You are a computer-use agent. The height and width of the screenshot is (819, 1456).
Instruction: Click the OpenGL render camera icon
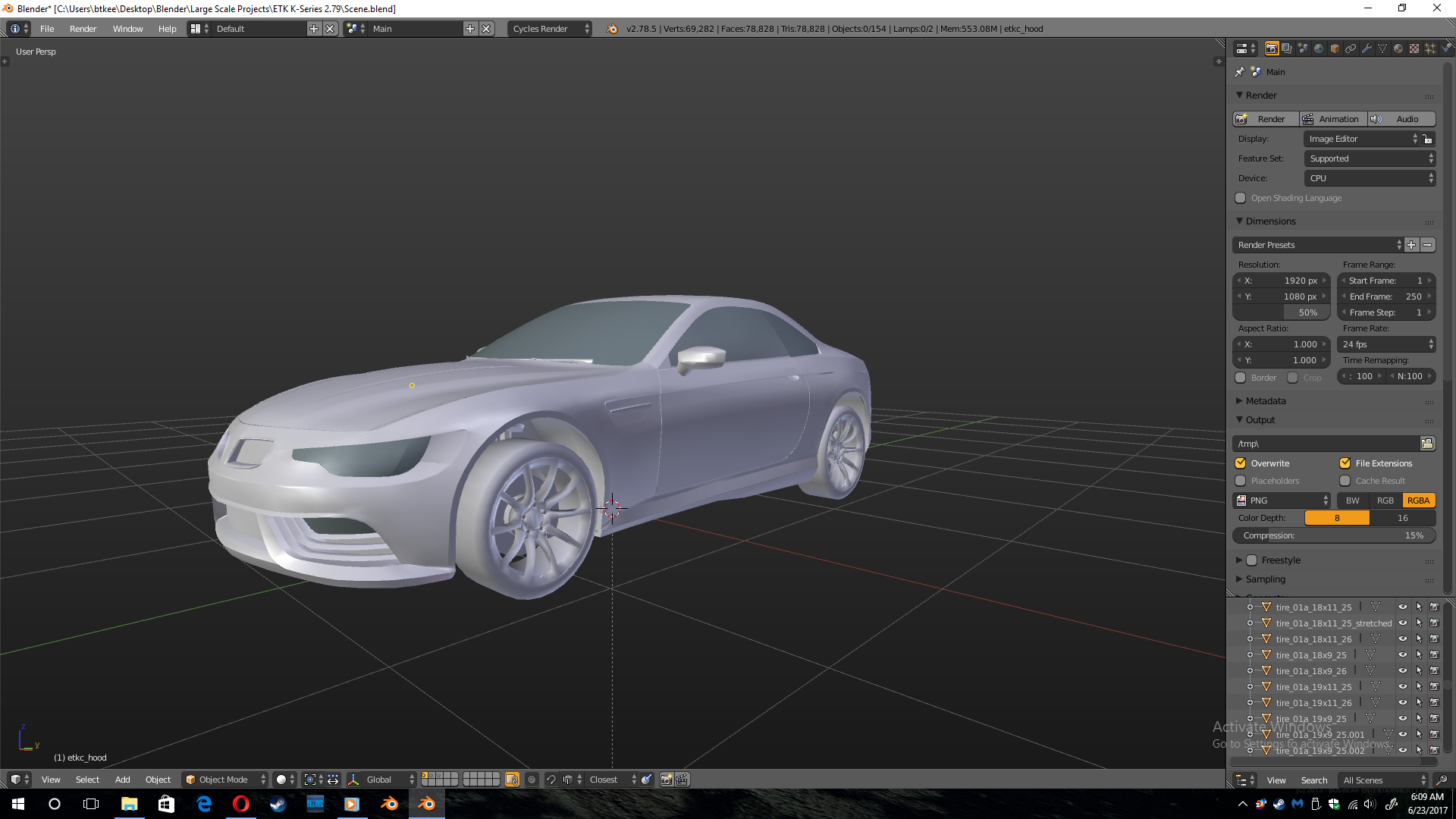[x=666, y=780]
